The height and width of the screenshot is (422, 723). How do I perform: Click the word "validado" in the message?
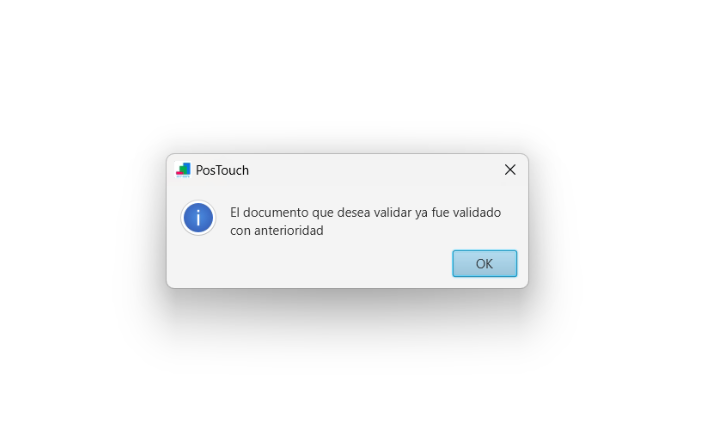476,213
